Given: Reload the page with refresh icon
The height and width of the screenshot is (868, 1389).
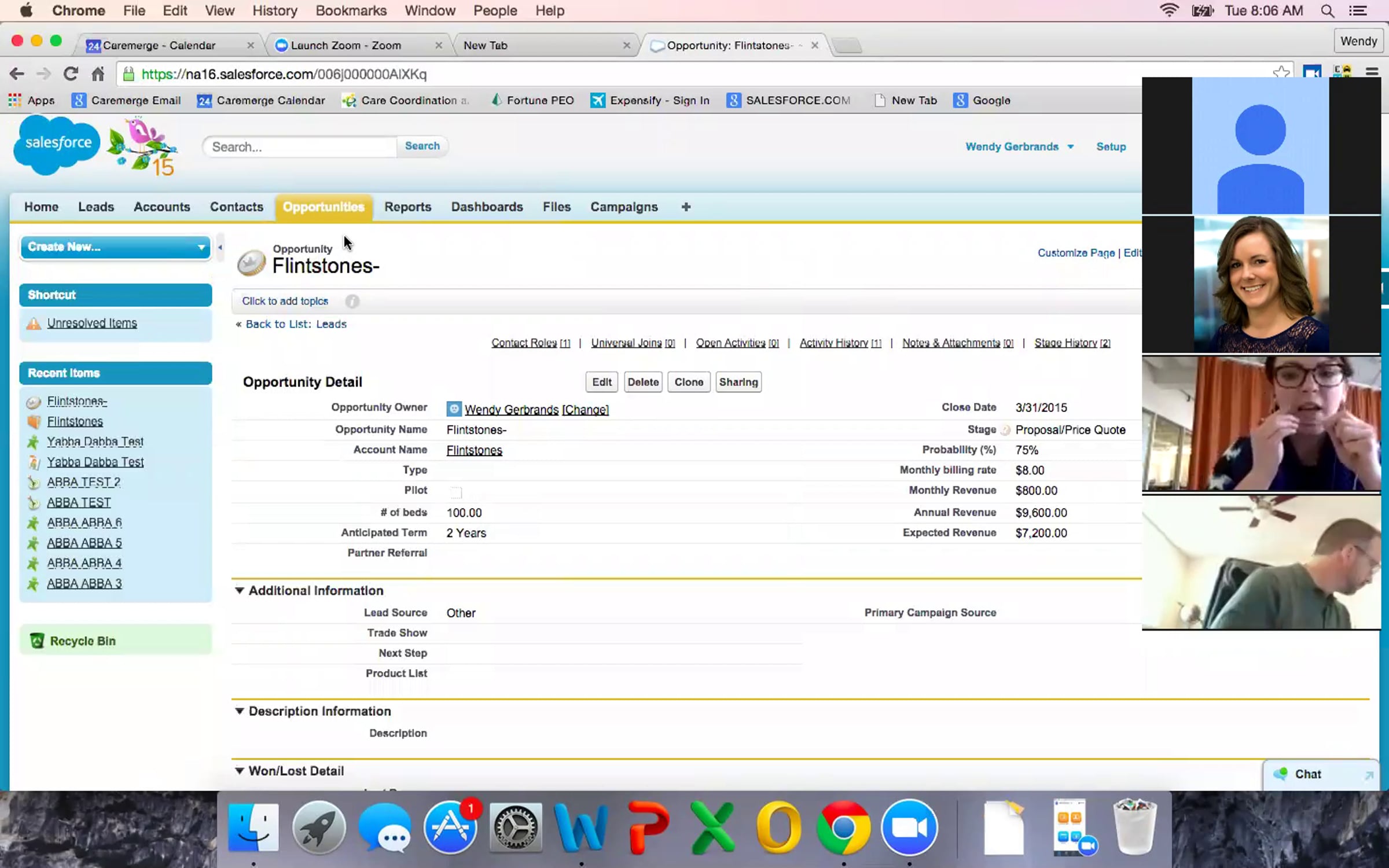Looking at the screenshot, I should tap(71, 74).
